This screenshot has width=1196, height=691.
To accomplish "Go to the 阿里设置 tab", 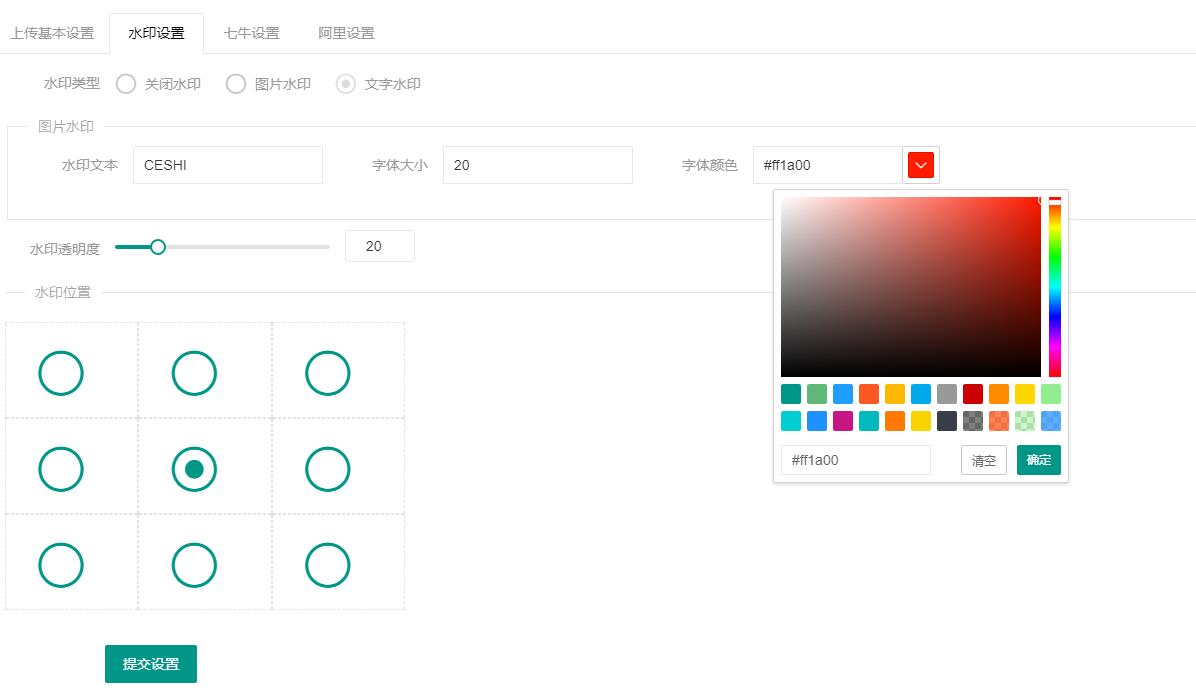I will (x=346, y=34).
